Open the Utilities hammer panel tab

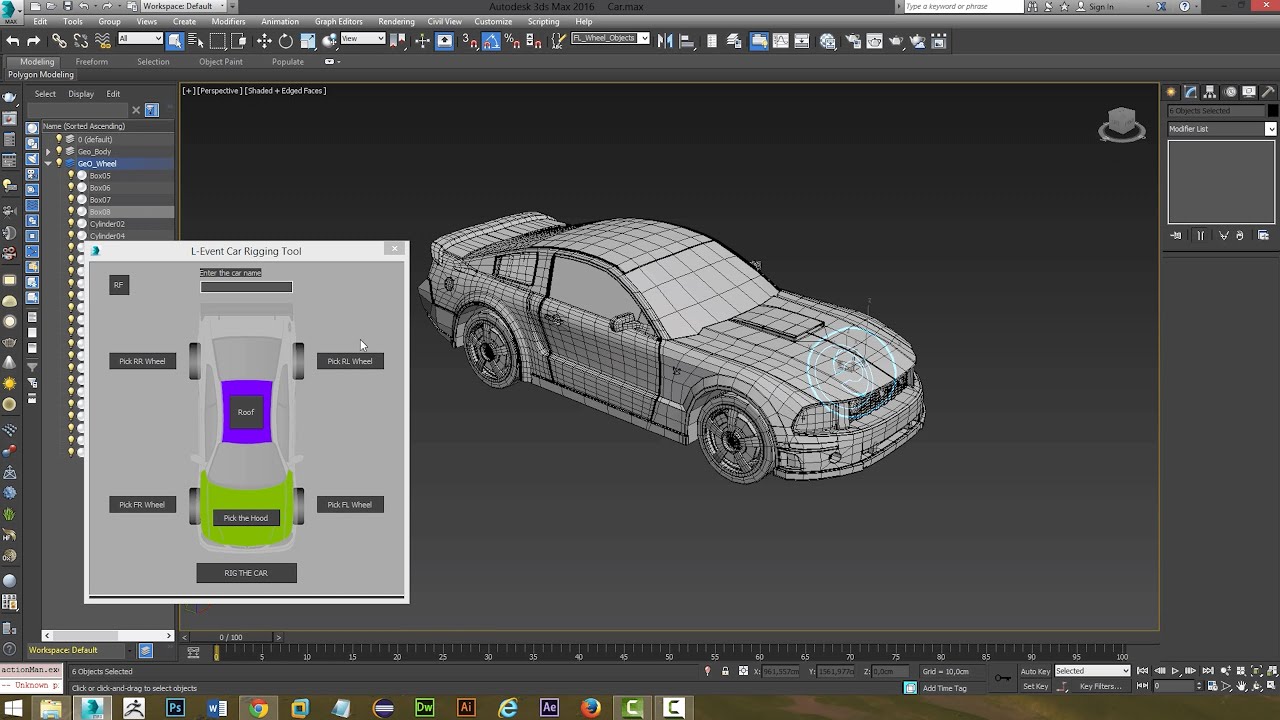(x=1268, y=92)
